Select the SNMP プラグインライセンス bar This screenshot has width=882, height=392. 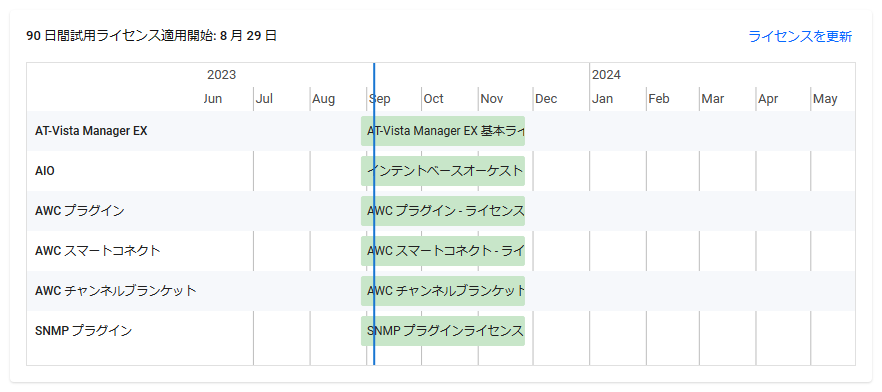[x=443, y=331]
